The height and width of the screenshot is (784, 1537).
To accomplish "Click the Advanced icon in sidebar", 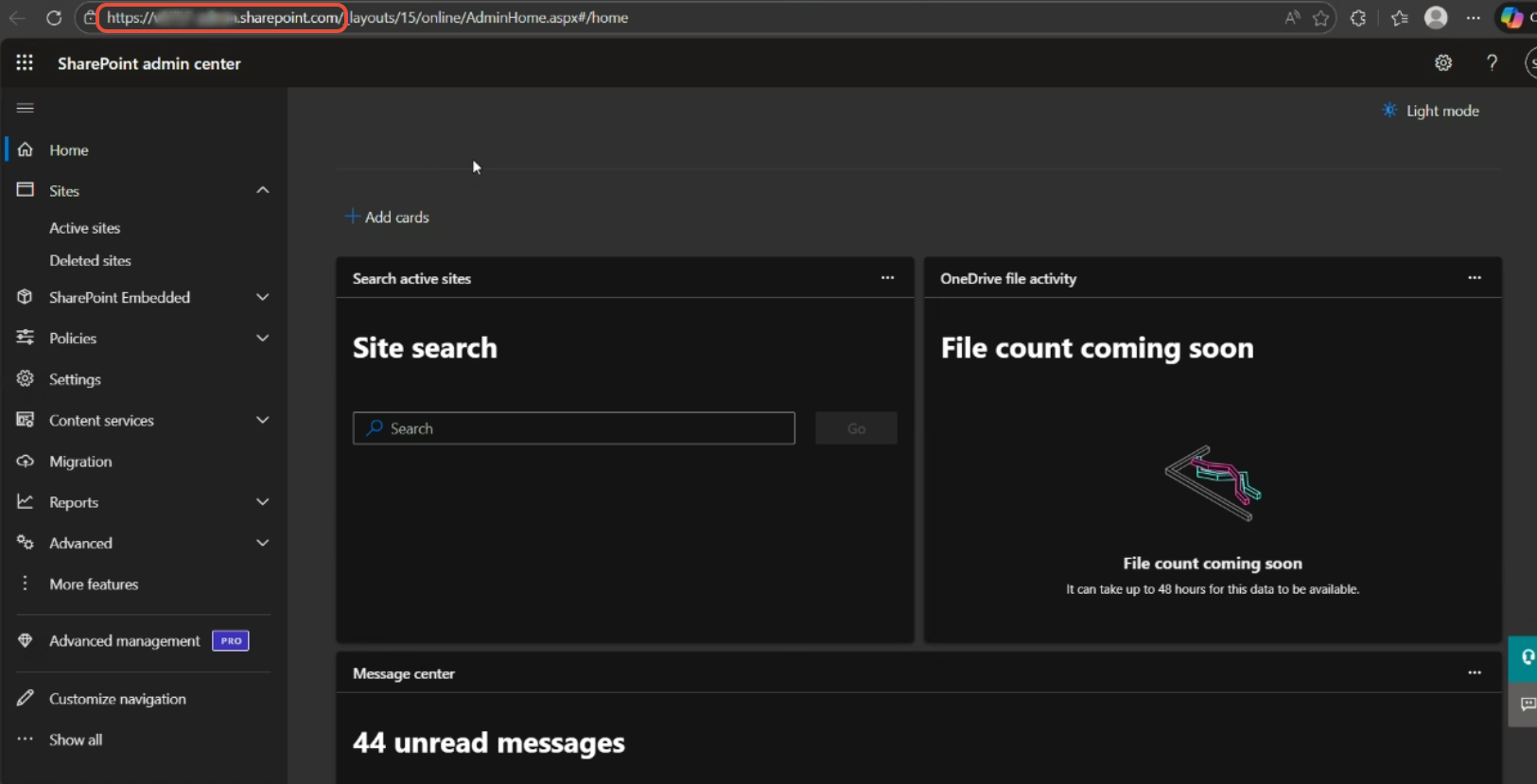I will point(26,543).
